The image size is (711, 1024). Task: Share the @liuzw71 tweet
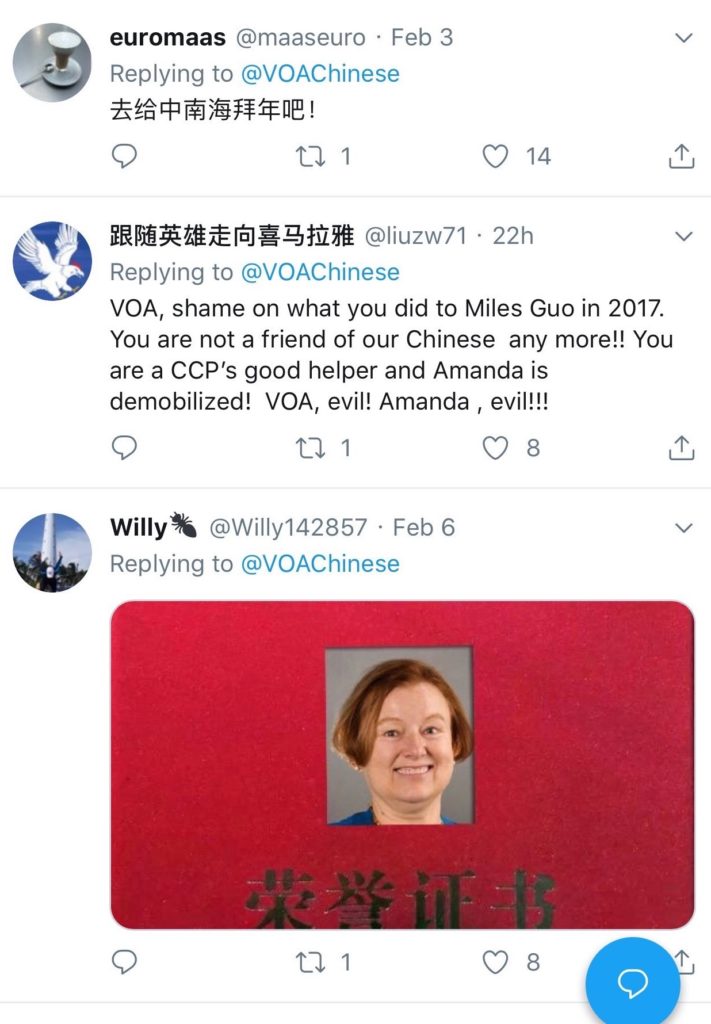681,447
